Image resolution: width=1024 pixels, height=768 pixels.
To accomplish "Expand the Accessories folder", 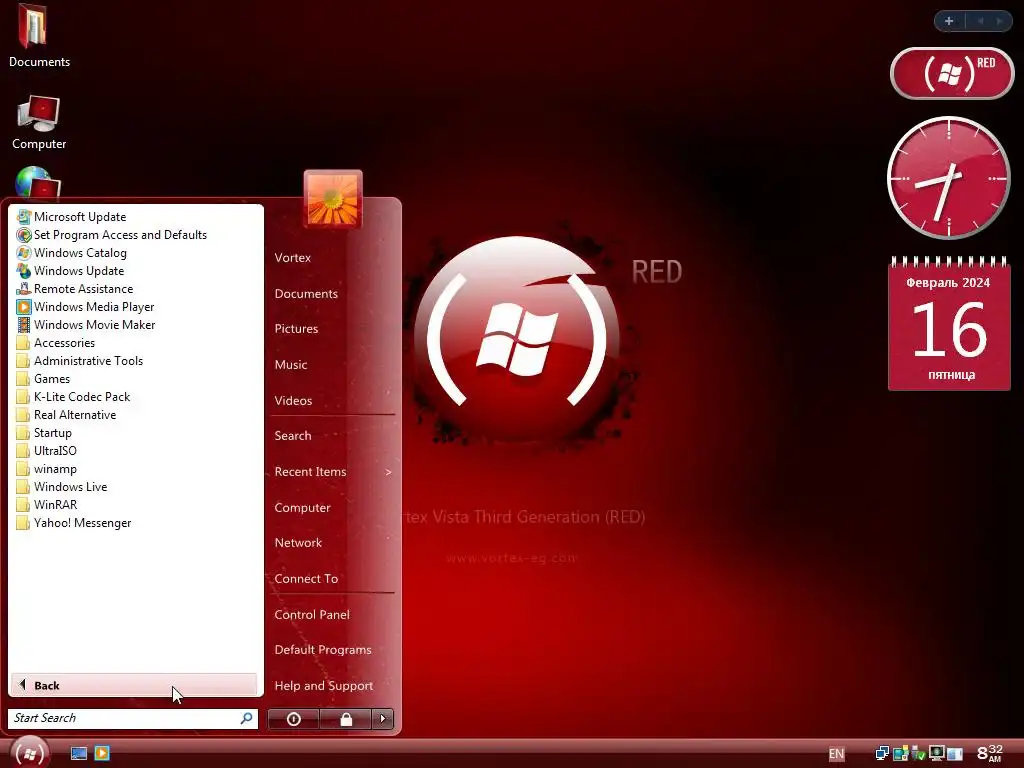I will (x=56, y=343).
